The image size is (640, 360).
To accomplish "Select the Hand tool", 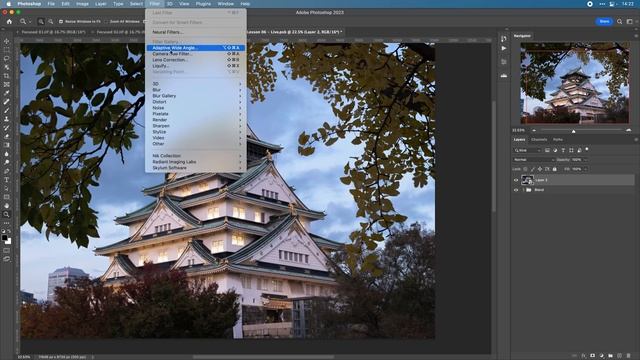I will tap(7, 206).
